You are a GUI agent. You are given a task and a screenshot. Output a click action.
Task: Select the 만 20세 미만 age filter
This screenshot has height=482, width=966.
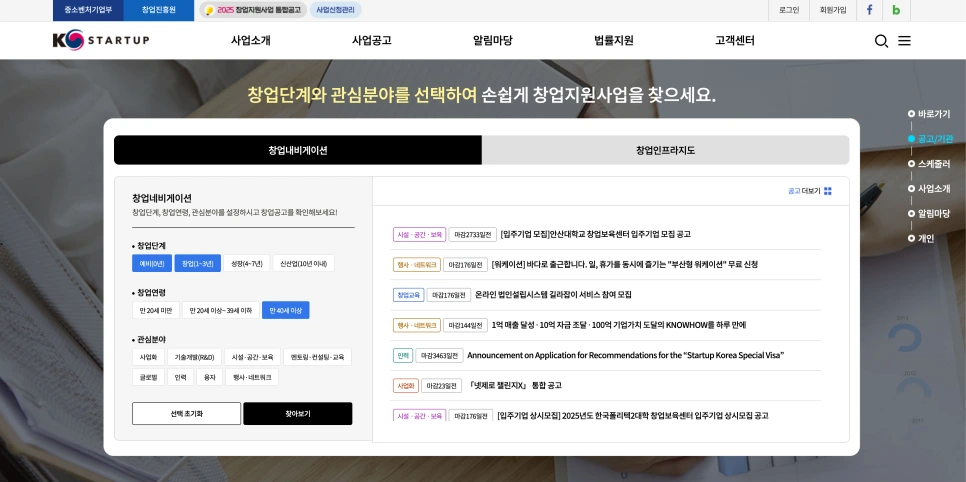click(155, 310)
